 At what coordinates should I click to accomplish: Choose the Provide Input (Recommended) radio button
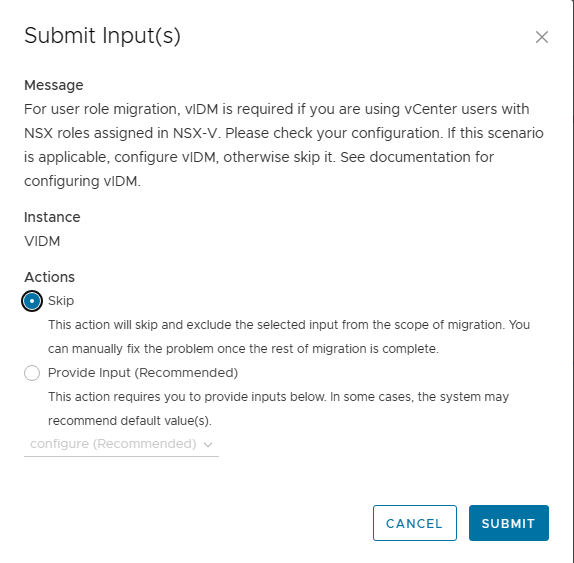(32, 373)
